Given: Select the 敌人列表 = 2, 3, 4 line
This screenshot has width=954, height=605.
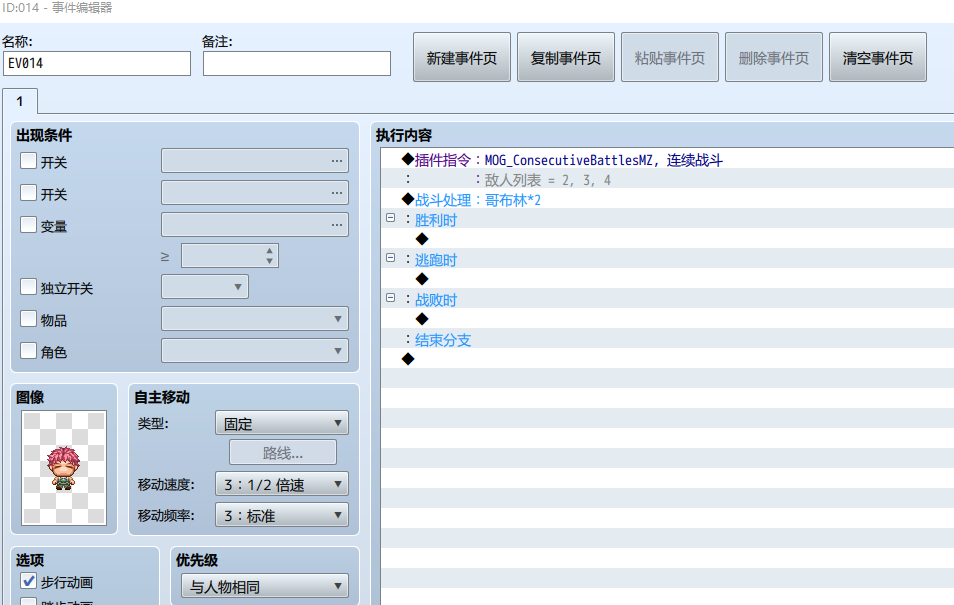Looking at the screenshot, I should coord(667,180).
